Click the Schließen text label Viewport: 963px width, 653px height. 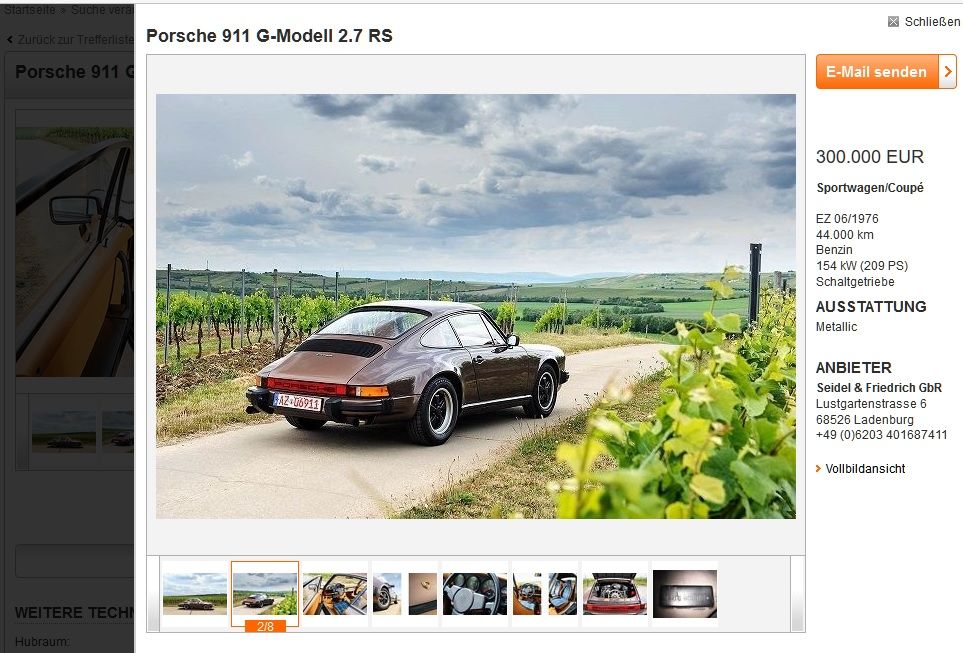tap(932, 22)
